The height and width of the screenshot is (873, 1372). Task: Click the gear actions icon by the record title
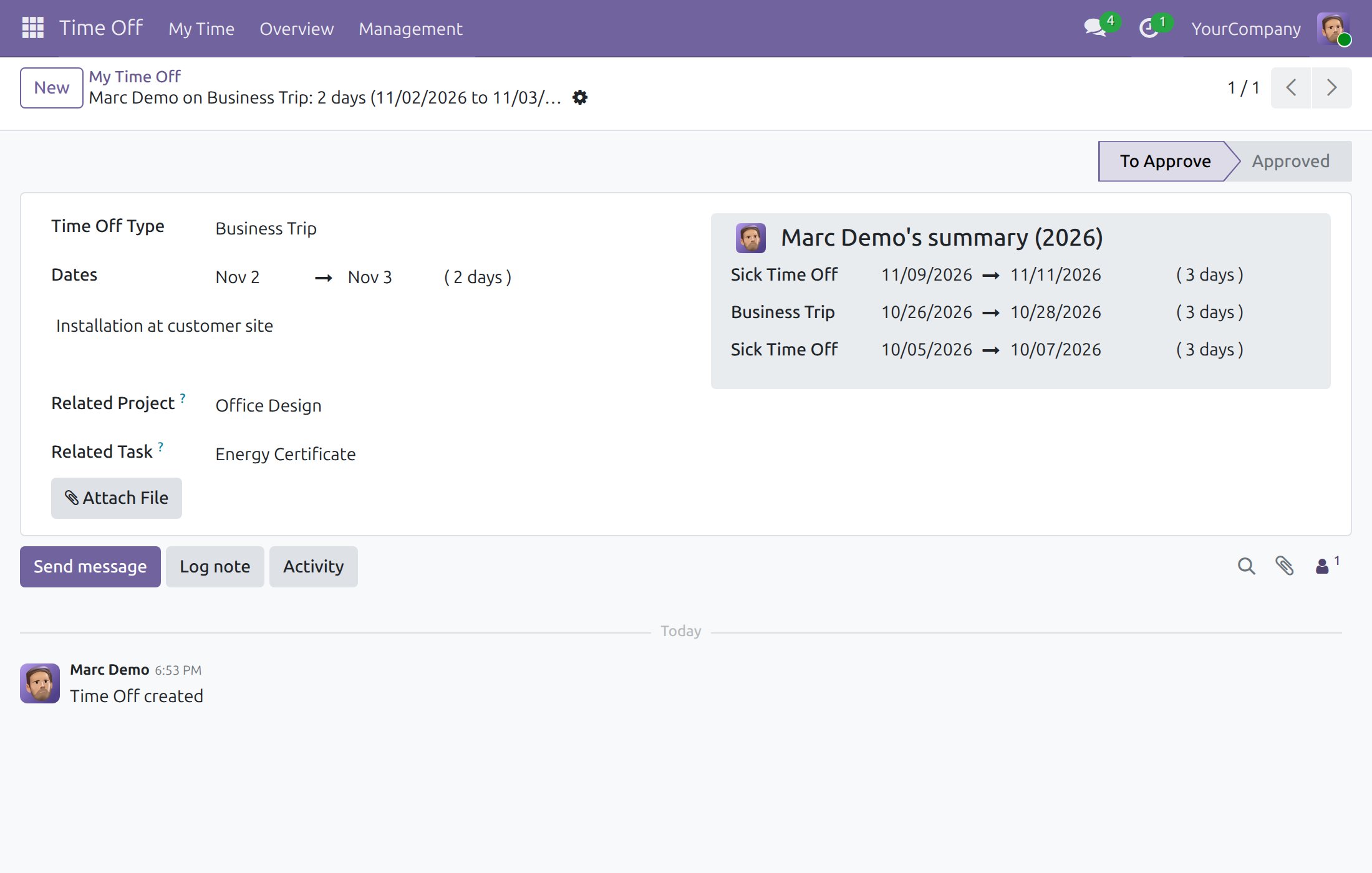coord(580,97)
